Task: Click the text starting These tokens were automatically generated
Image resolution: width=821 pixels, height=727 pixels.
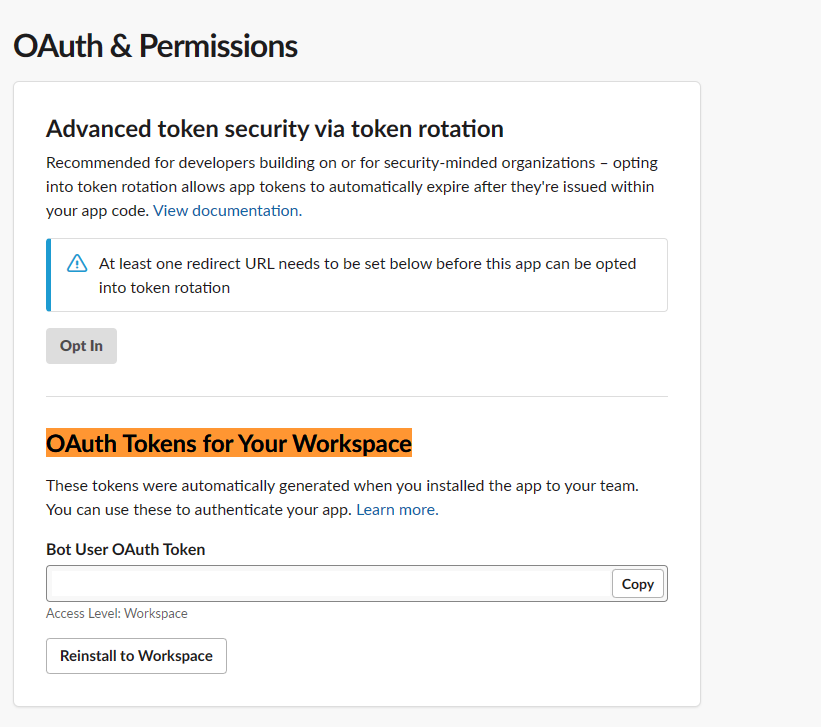Action: coord(342,486)
